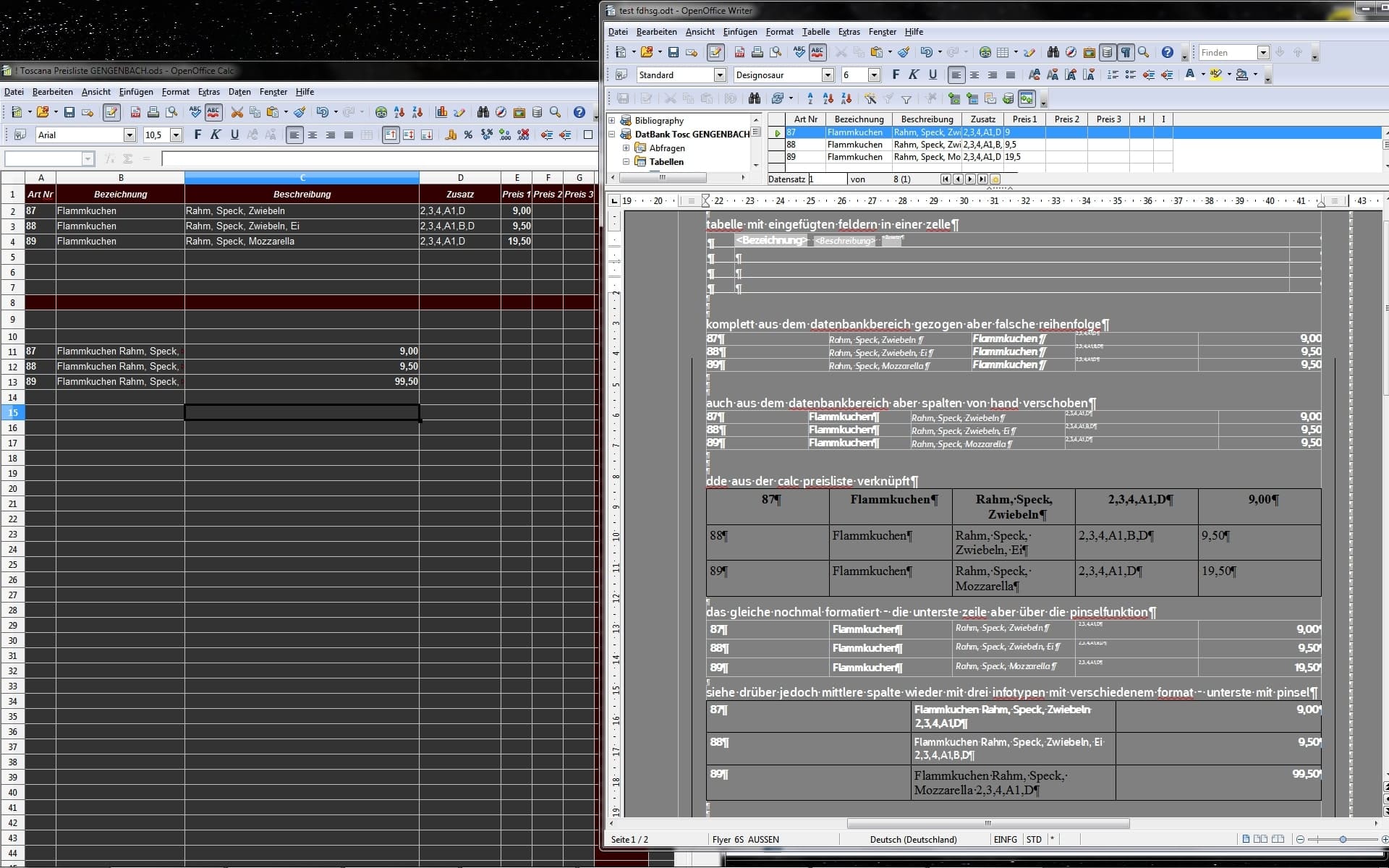This screenshot has width=1389, height=868.
Task: Open Writer Navigator compass icon
Action: 1071,53
